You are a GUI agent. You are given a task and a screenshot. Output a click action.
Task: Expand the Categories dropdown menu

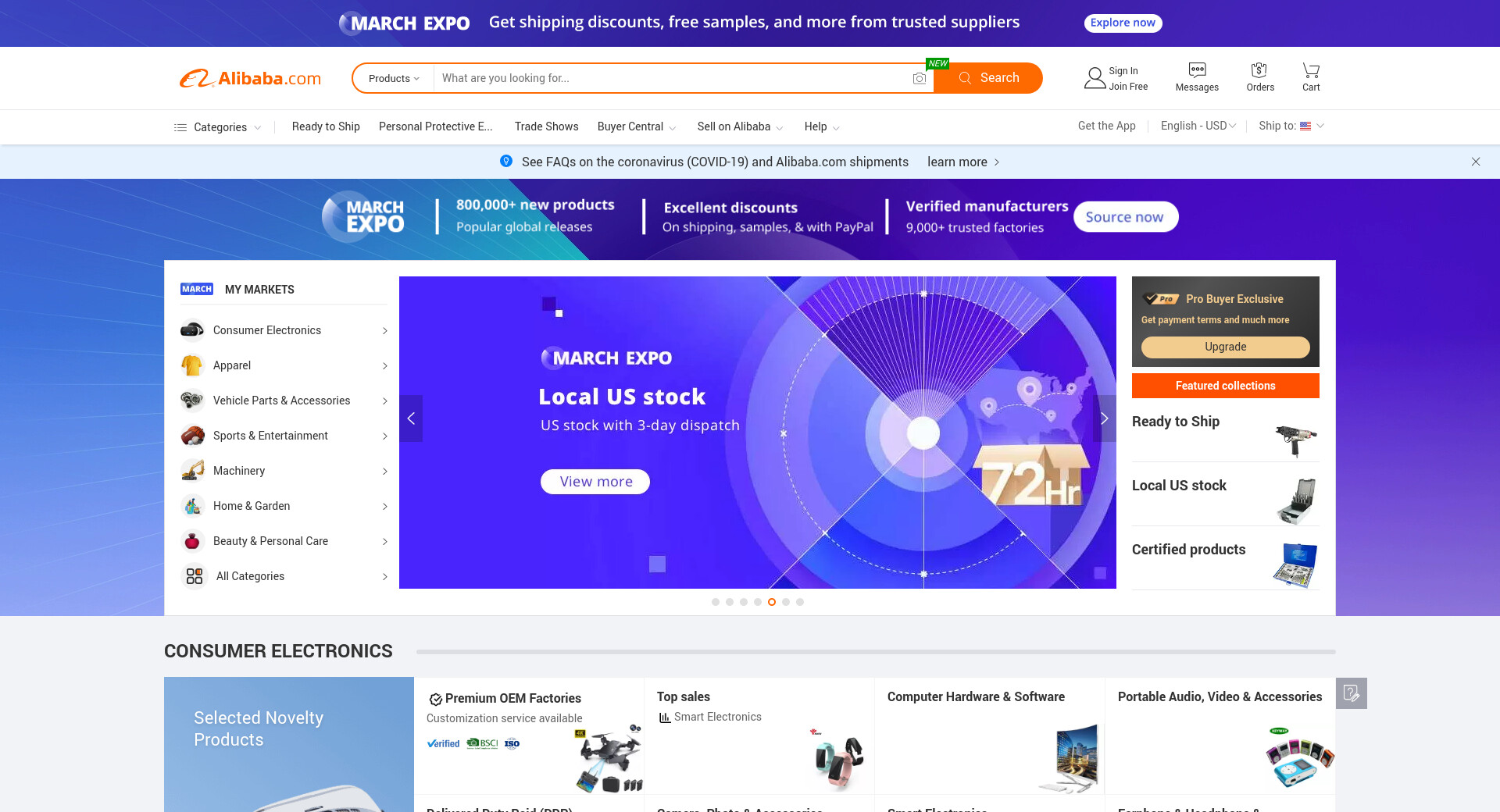[218, 127]
